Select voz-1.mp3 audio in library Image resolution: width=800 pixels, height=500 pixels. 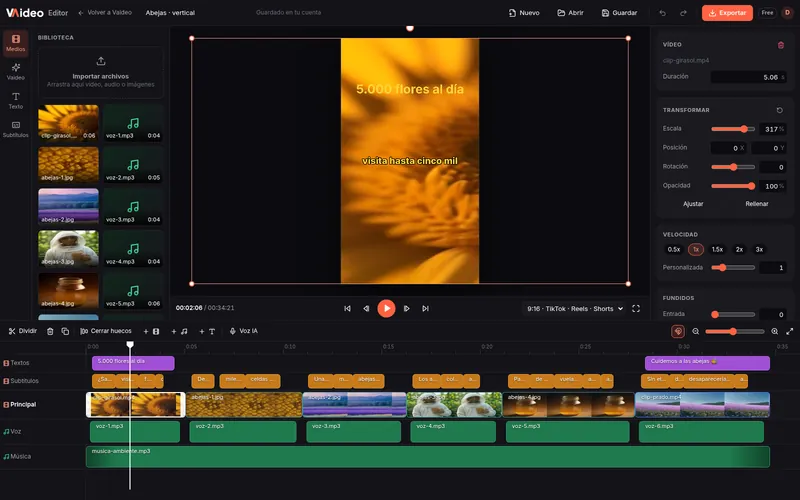(x=133, y=122)
